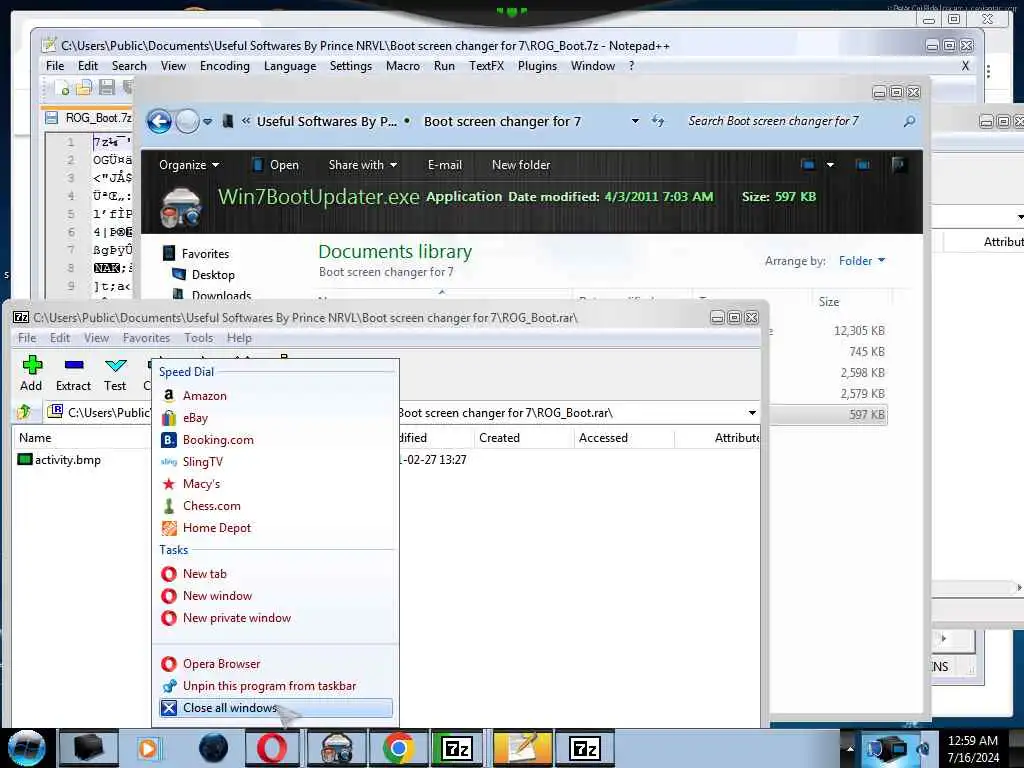Viewport: 1024px width, 768px height.
Task: Click E-mail in Explorer command bar
Action: pos(445,165)
